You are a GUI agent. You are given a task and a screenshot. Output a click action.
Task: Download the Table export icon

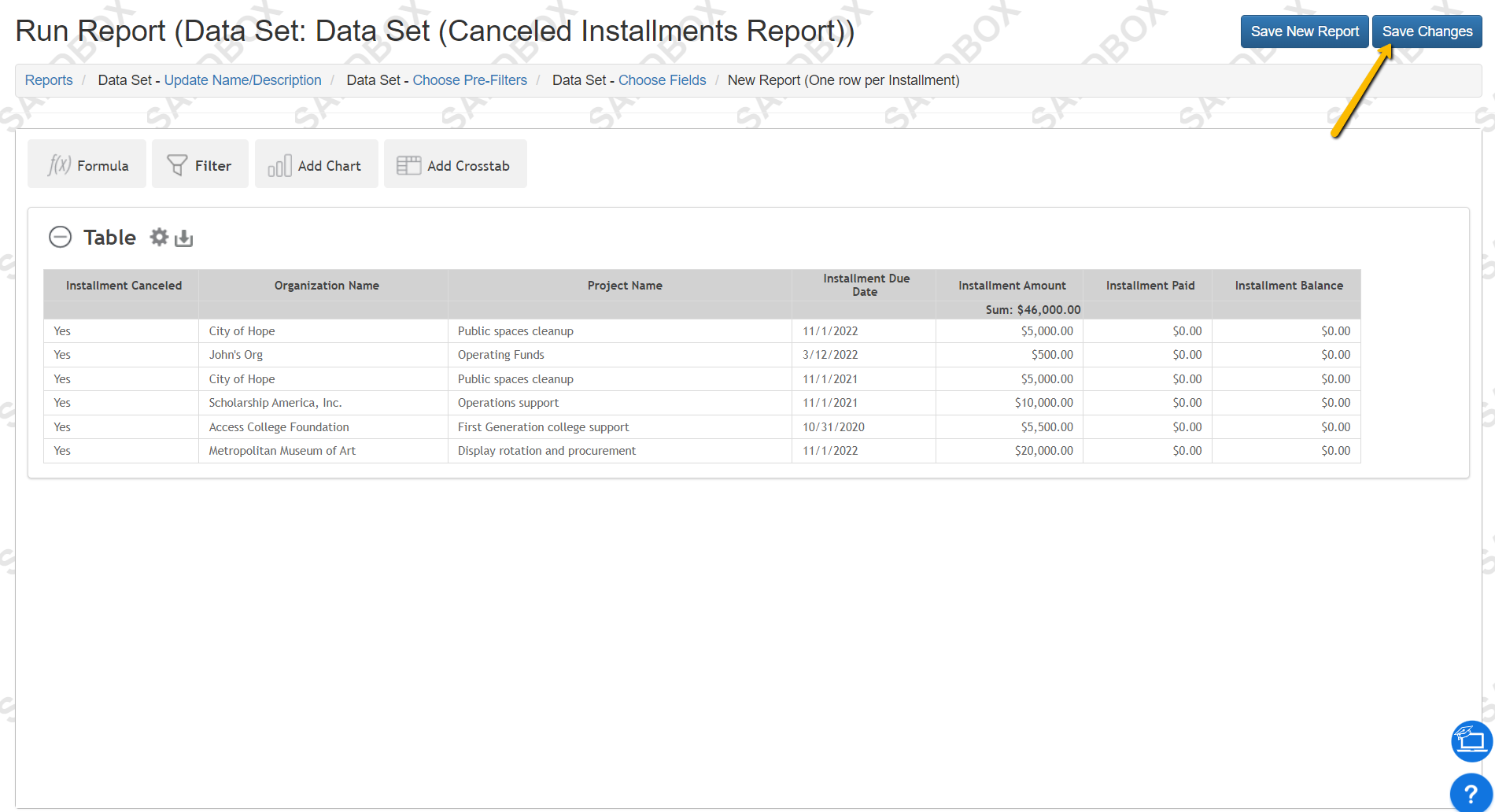coord(184,238)
